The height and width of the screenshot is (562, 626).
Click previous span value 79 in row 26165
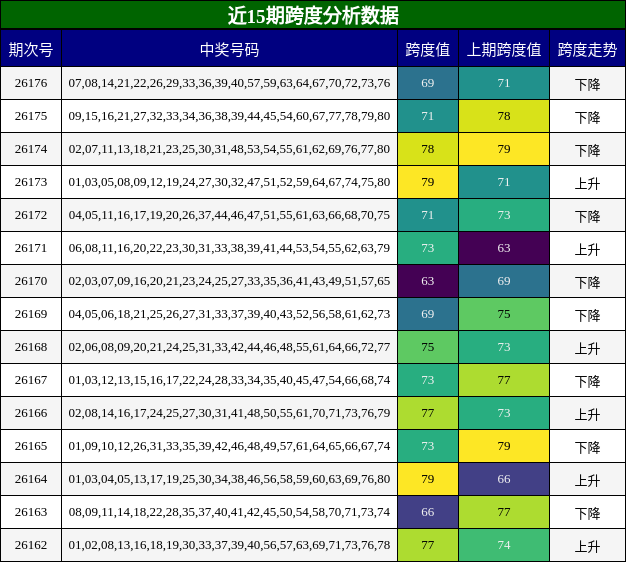tap(504, 446)
